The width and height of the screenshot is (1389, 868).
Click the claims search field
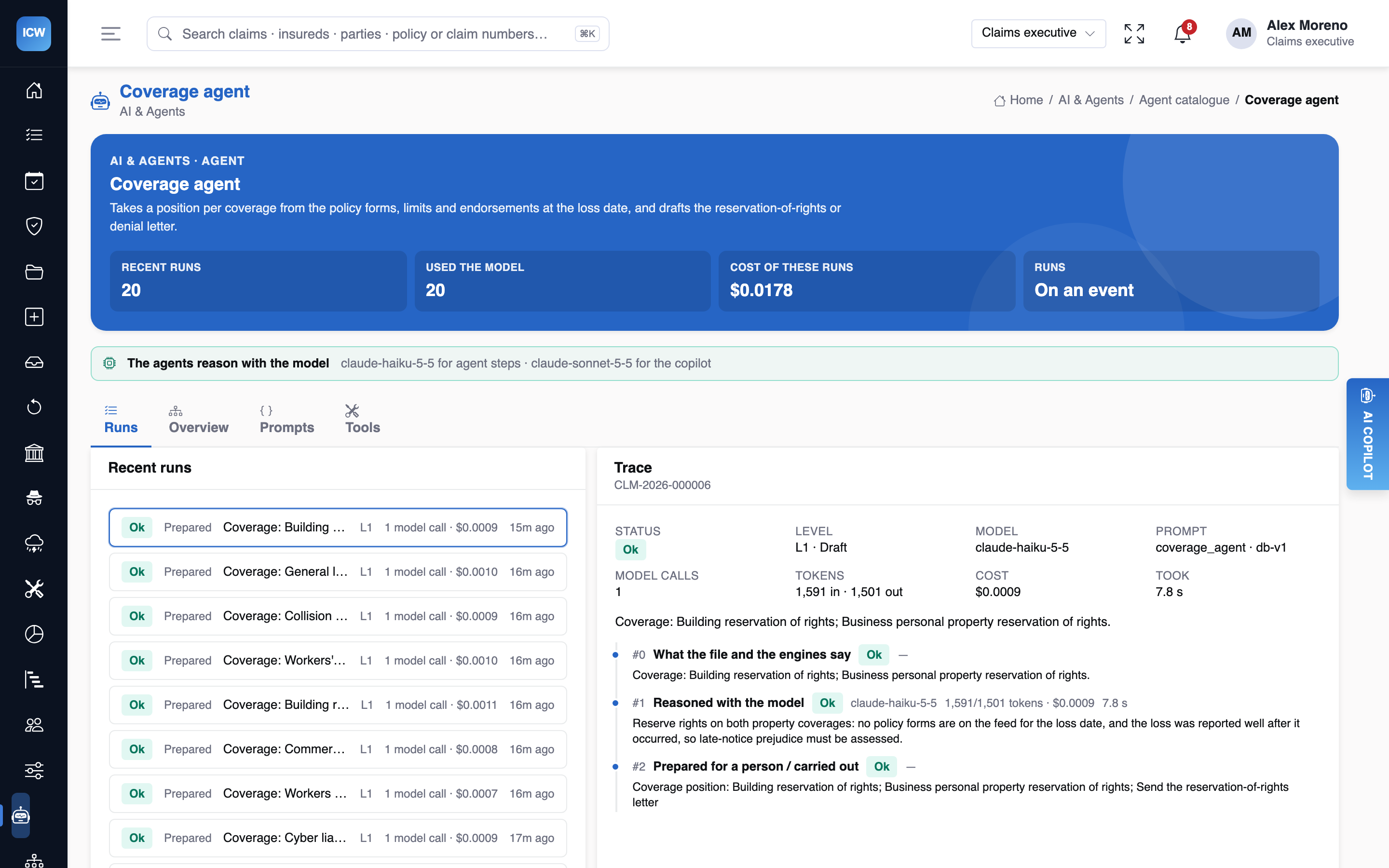378,34
